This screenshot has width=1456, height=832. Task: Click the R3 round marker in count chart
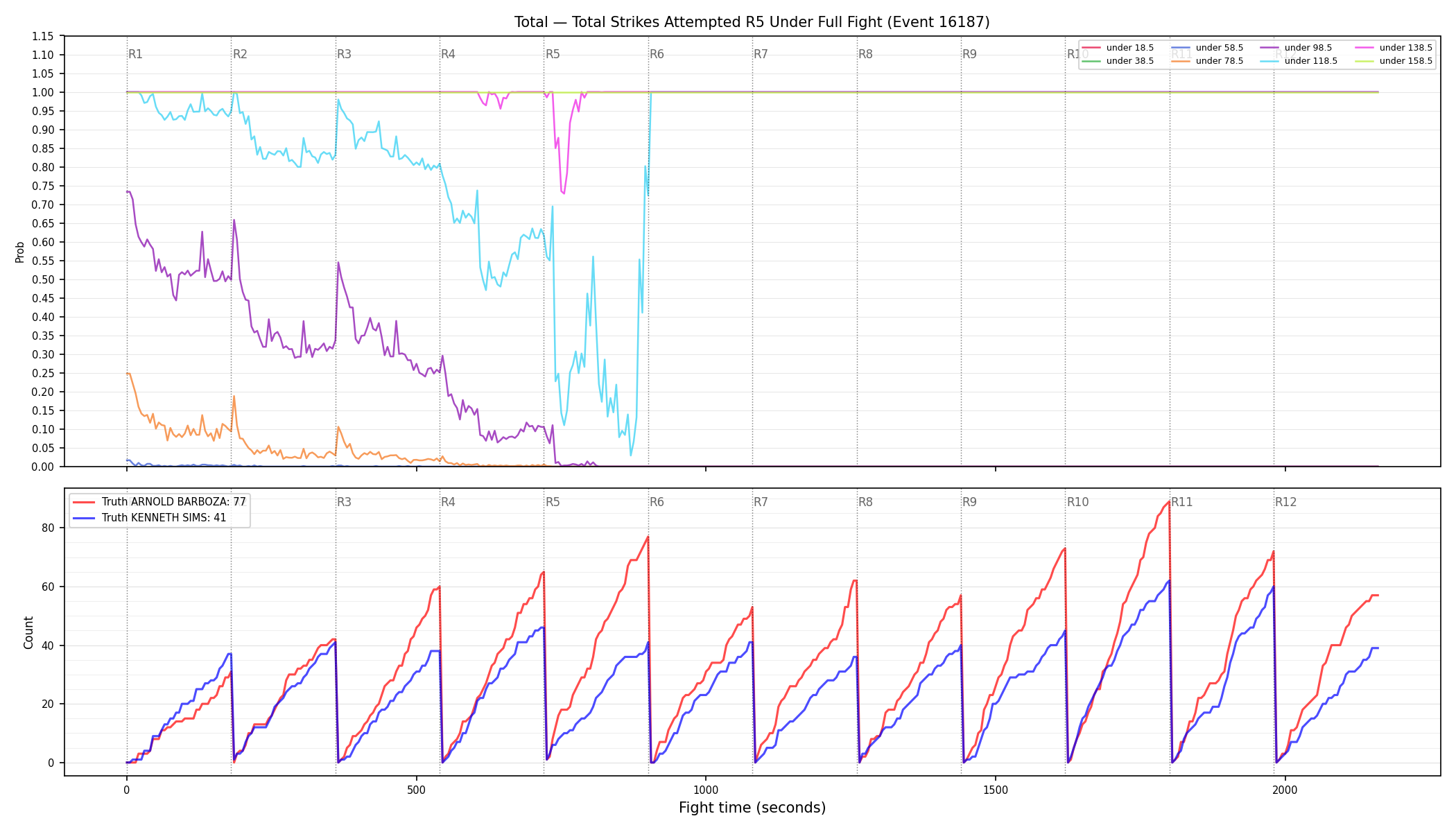pos(344,502)
